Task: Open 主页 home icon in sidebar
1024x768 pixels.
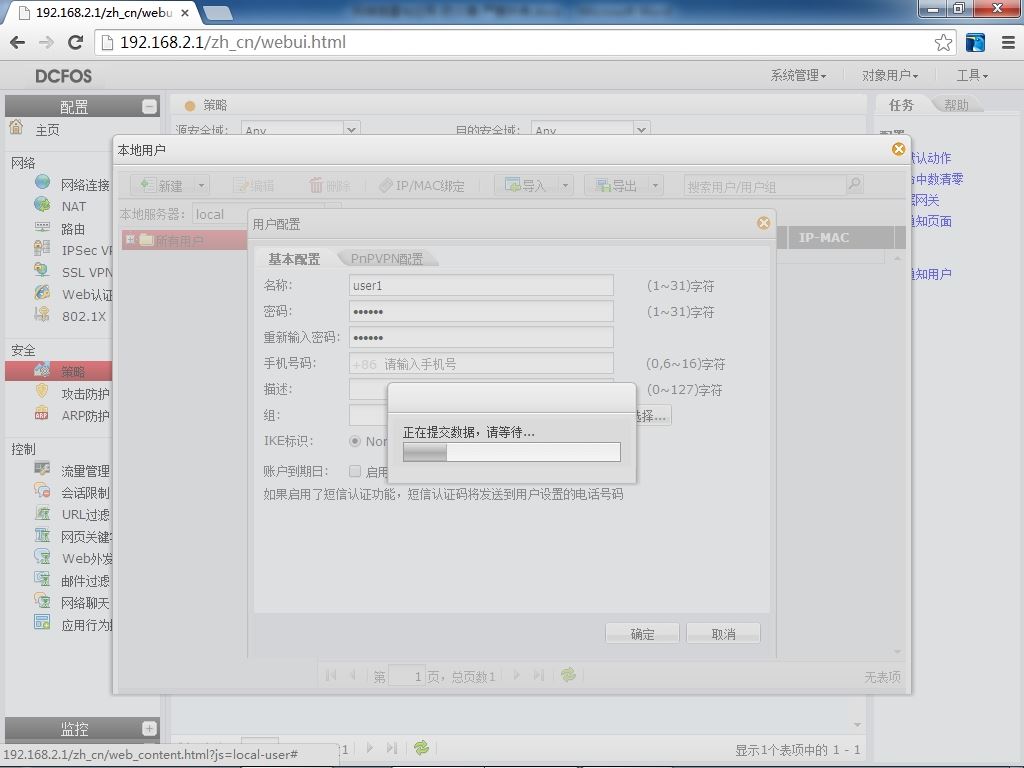Action: point(16,127)
